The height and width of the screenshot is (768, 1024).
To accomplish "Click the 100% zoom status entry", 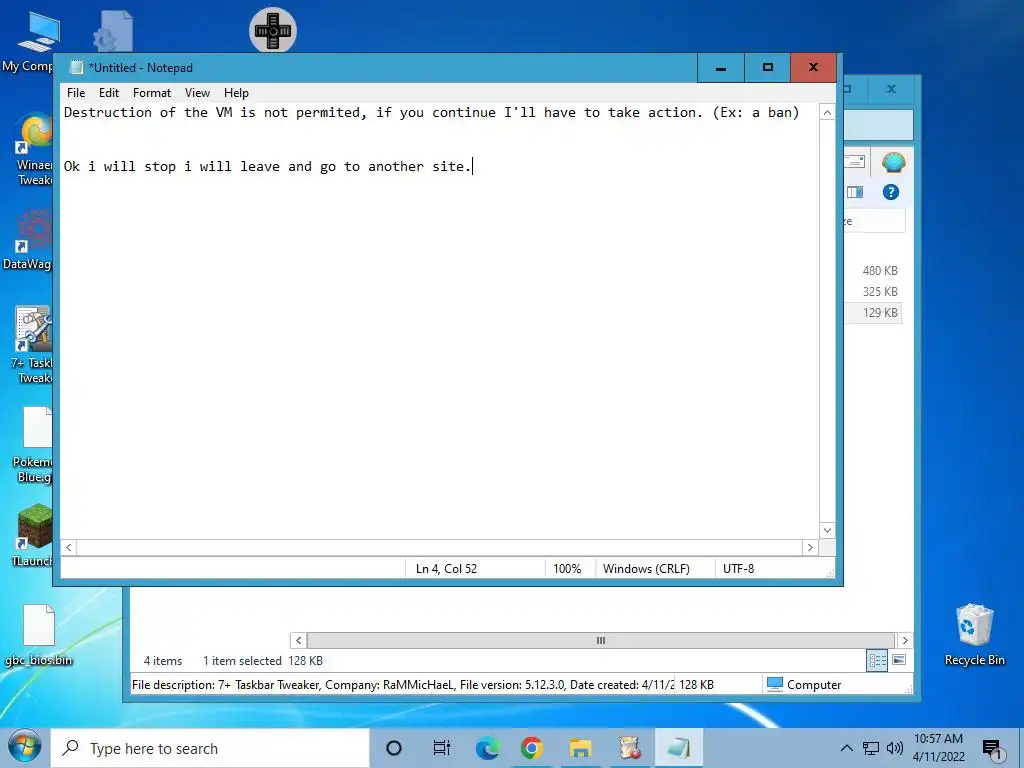I will point(567,569).
